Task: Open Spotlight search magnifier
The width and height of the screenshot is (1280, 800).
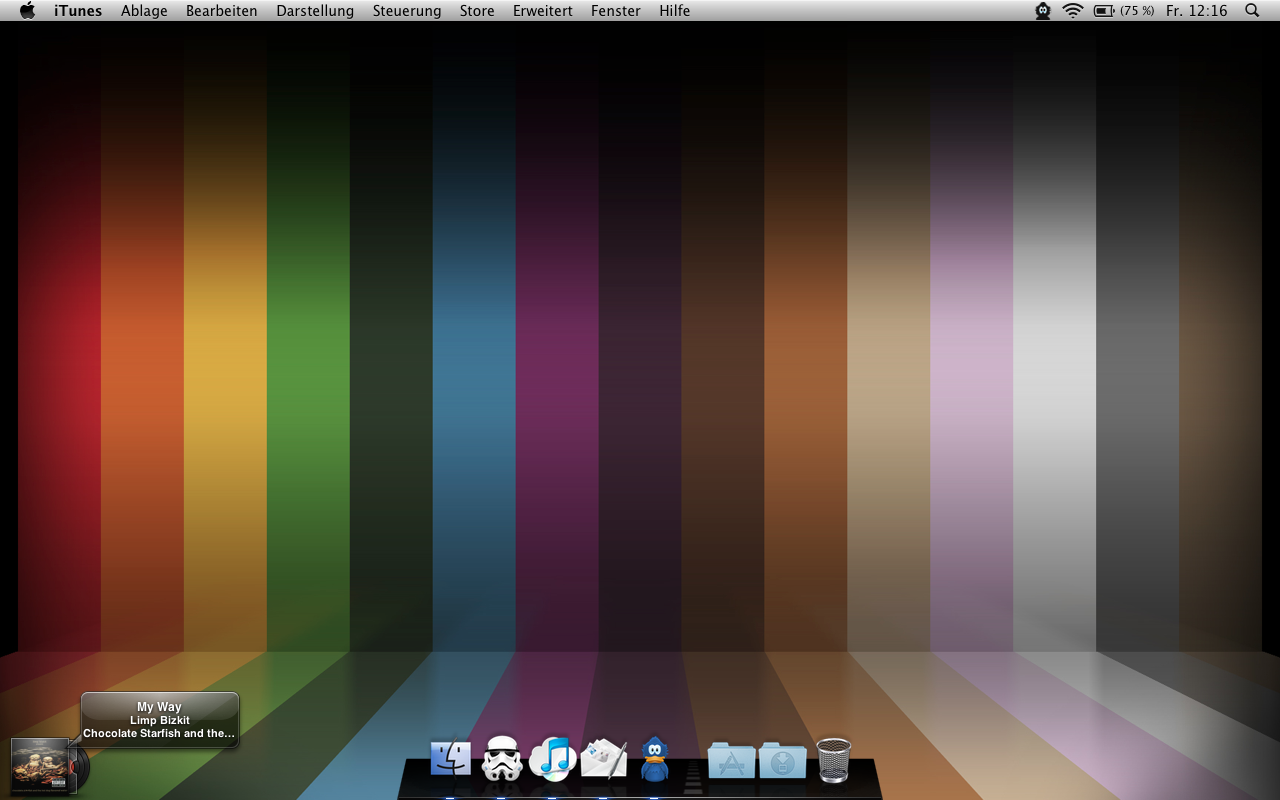Action: pos(1252,11)
